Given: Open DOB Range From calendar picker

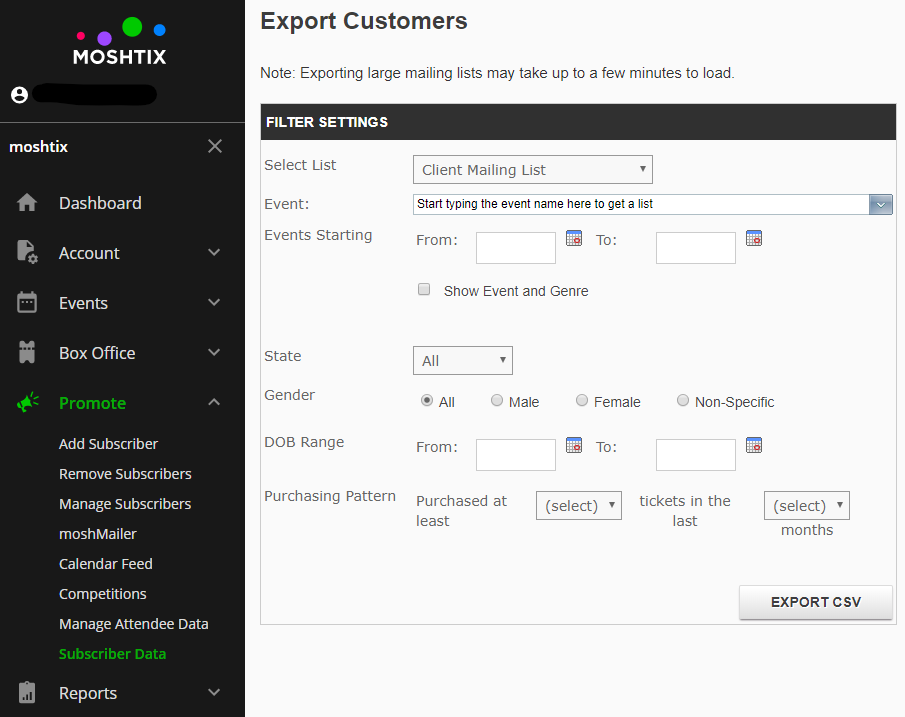Looking at the screenshot, I should coord(574,445).
